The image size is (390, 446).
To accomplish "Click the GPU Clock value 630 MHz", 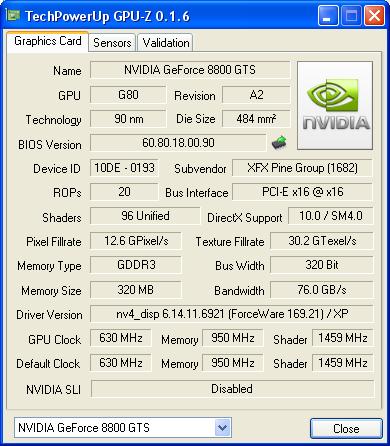I will [121, 338].
